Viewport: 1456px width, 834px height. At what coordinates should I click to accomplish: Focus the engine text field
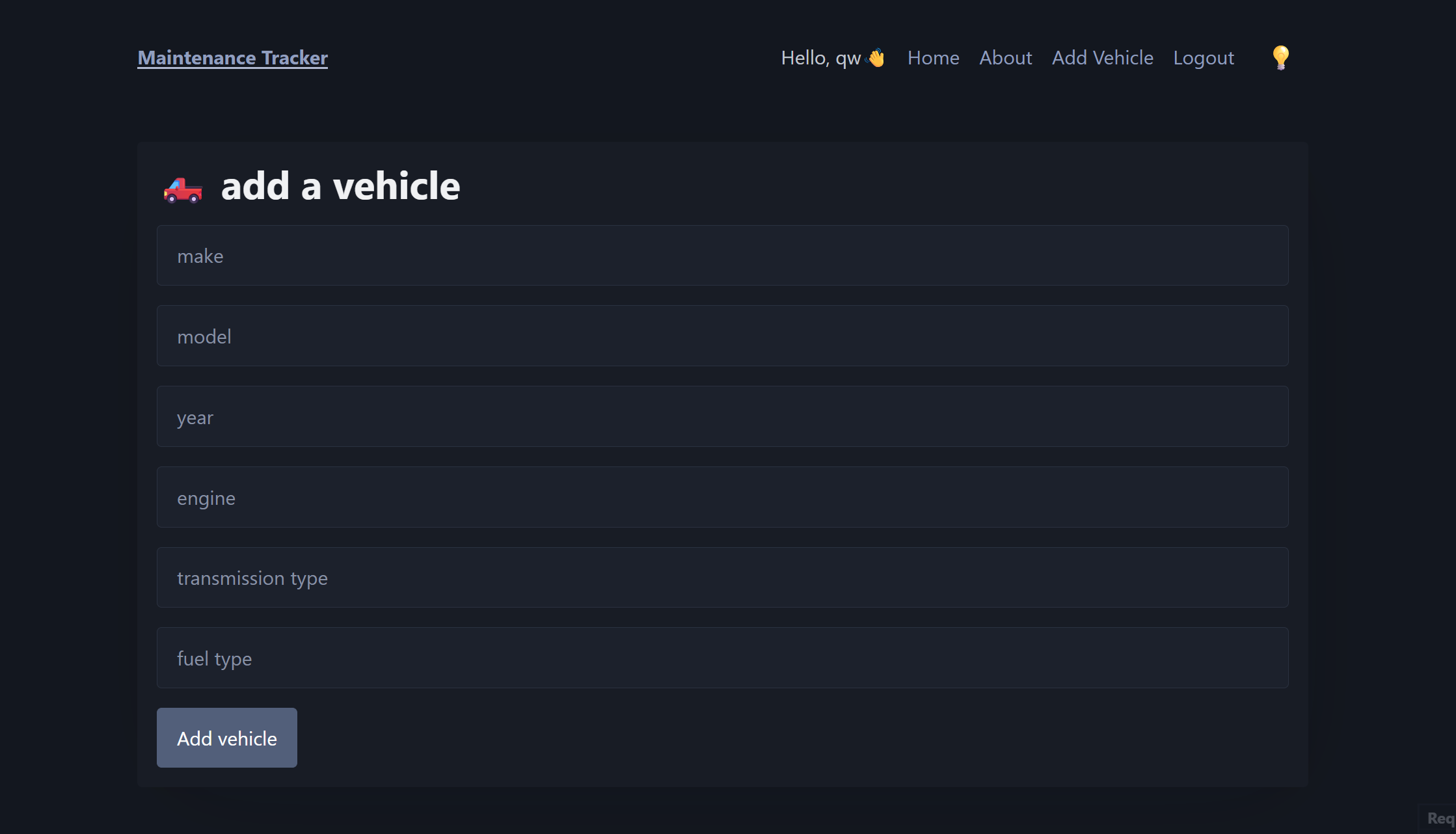point(722,498)
